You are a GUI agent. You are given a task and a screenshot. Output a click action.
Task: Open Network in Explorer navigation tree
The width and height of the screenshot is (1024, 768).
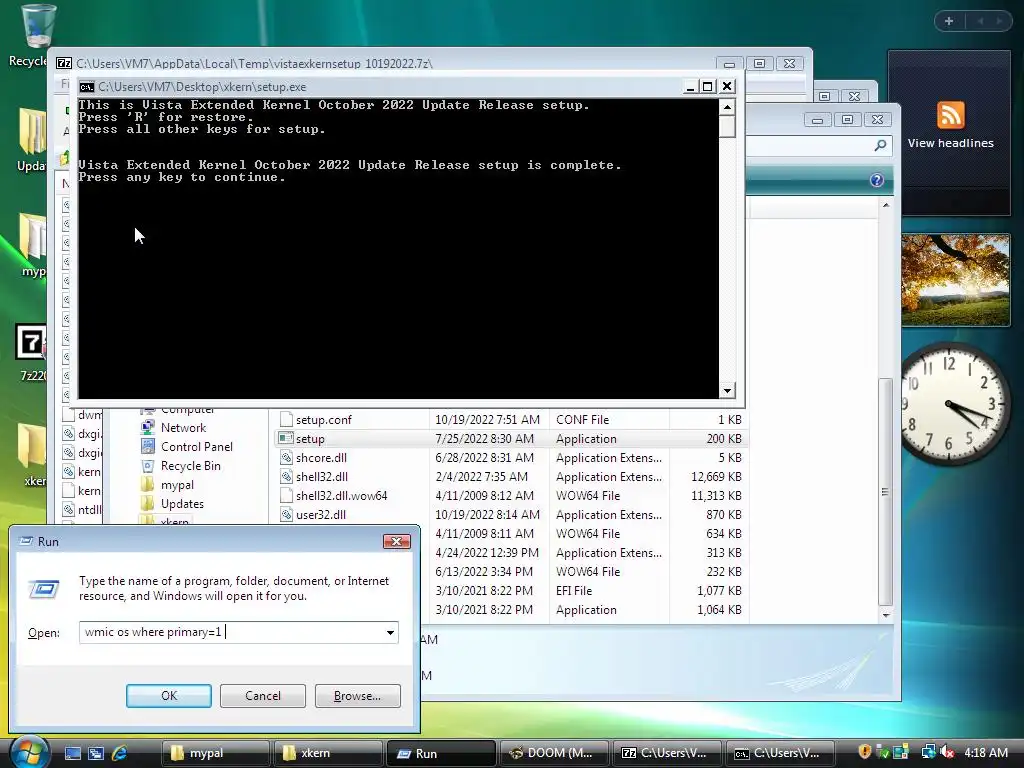pyautogui.click(x=183, y=428)
